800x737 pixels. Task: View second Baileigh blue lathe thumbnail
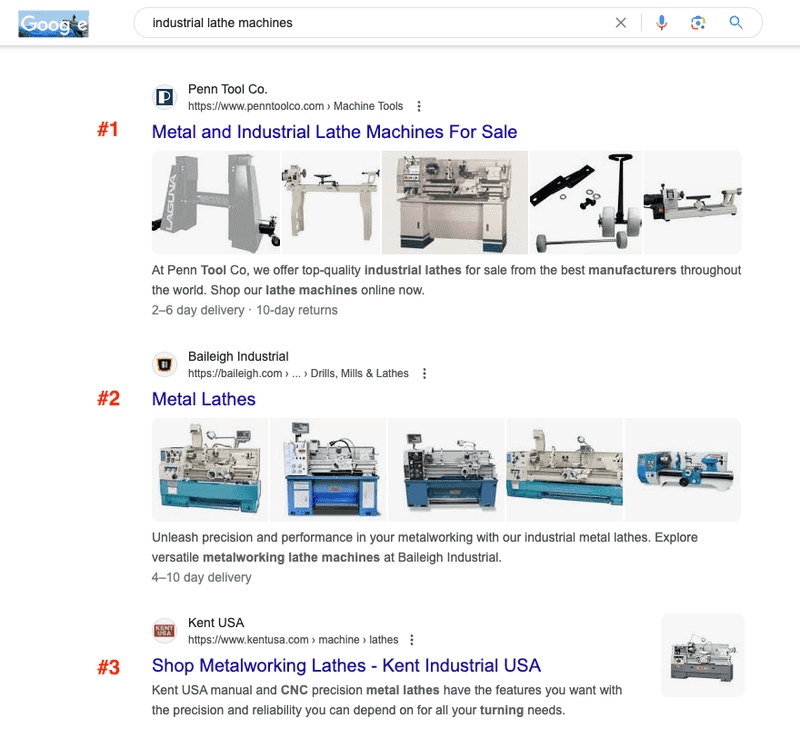pos(328,470)
